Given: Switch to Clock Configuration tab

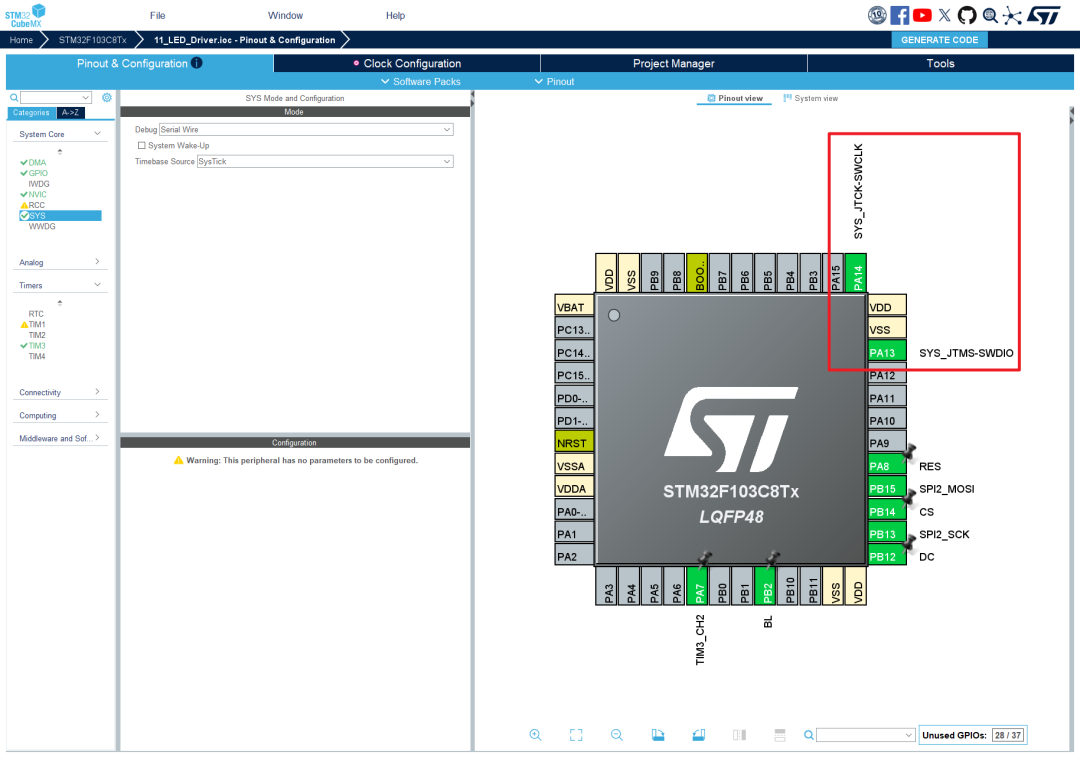Looking at the screenshot, I should 407,63.
